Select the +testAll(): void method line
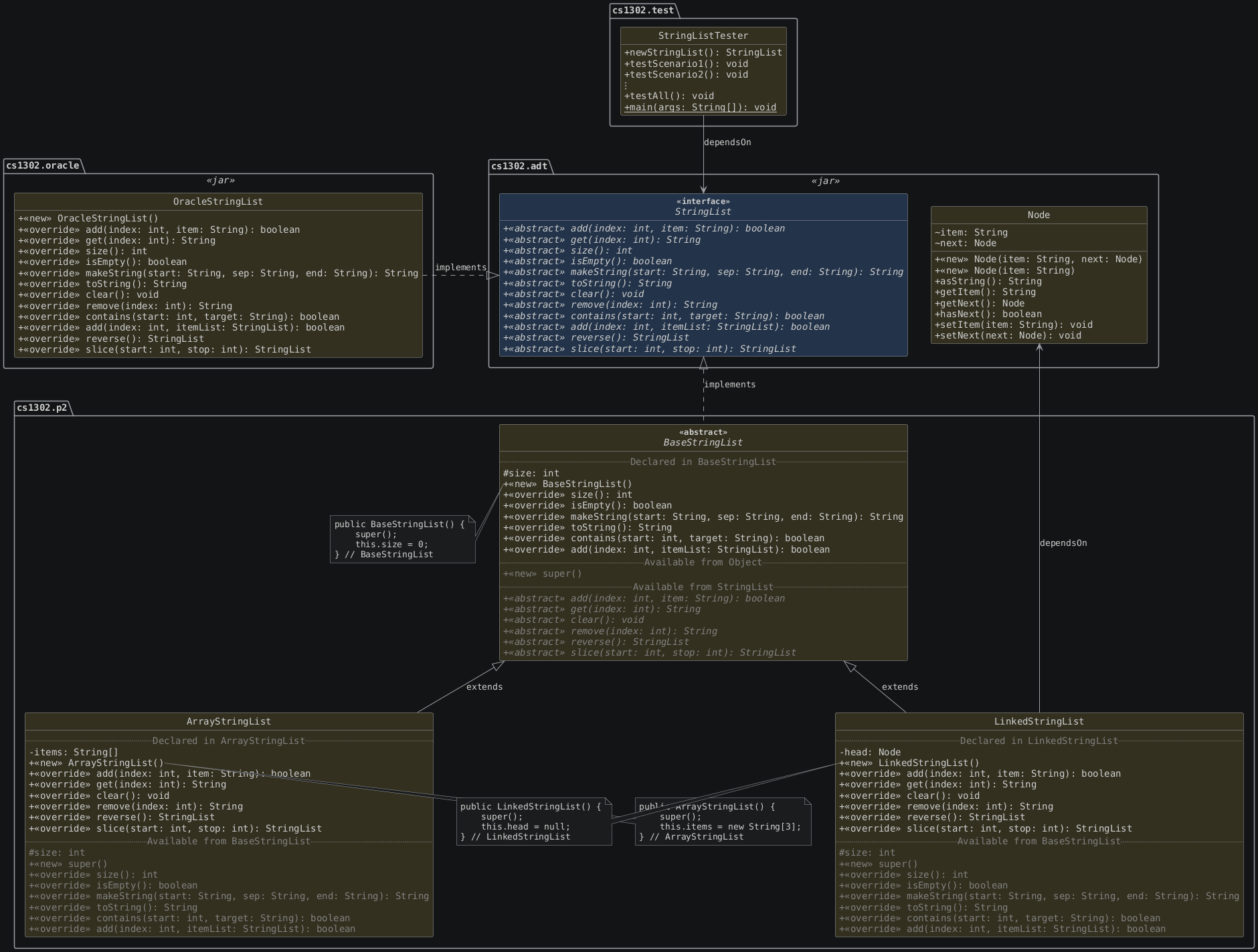The image size is (1258, 952). coord(669,96)
